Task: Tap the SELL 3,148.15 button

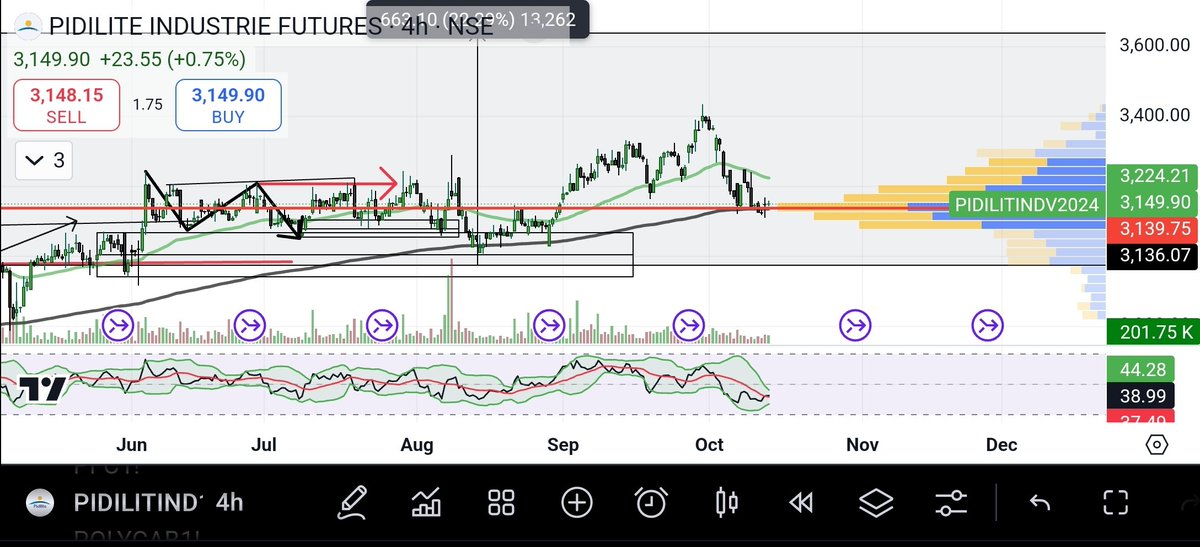Action: click(66, 105)
